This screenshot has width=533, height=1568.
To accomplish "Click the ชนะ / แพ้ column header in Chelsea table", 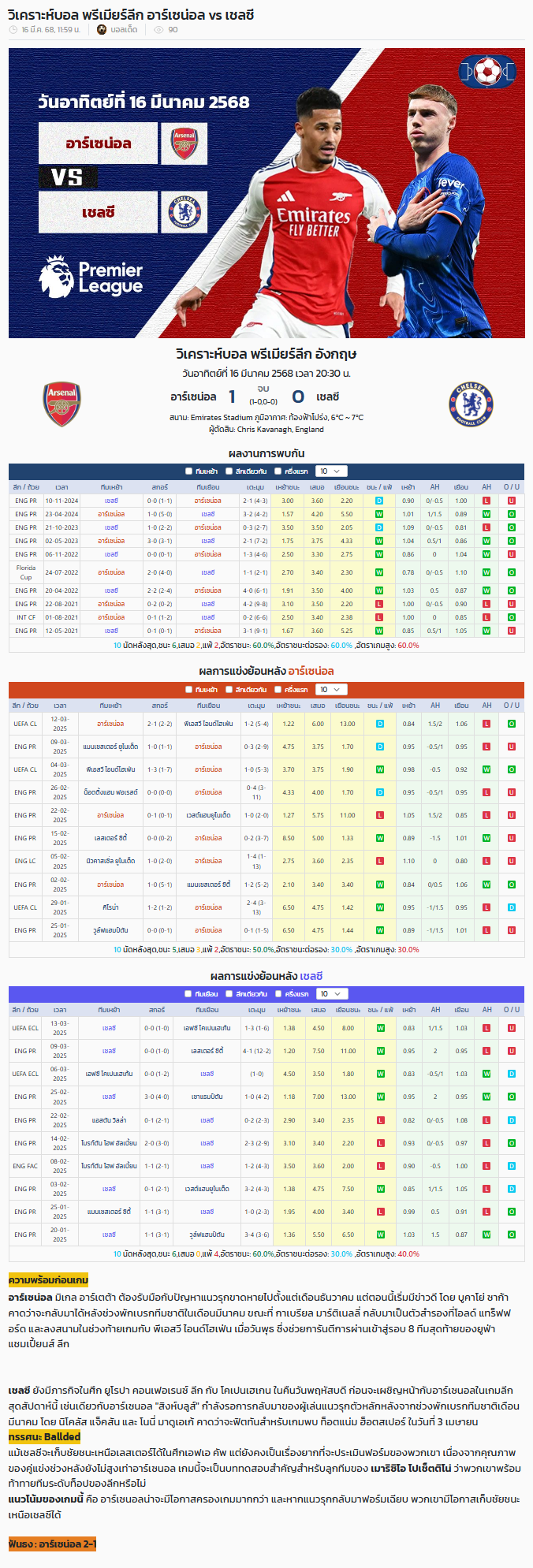I will point(380,1010).
